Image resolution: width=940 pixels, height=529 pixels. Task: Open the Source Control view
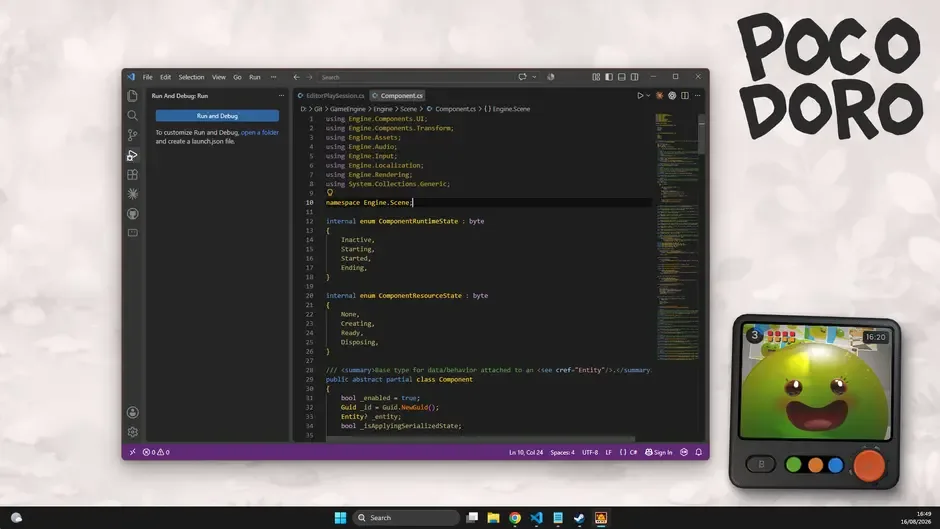pos(132,135)
